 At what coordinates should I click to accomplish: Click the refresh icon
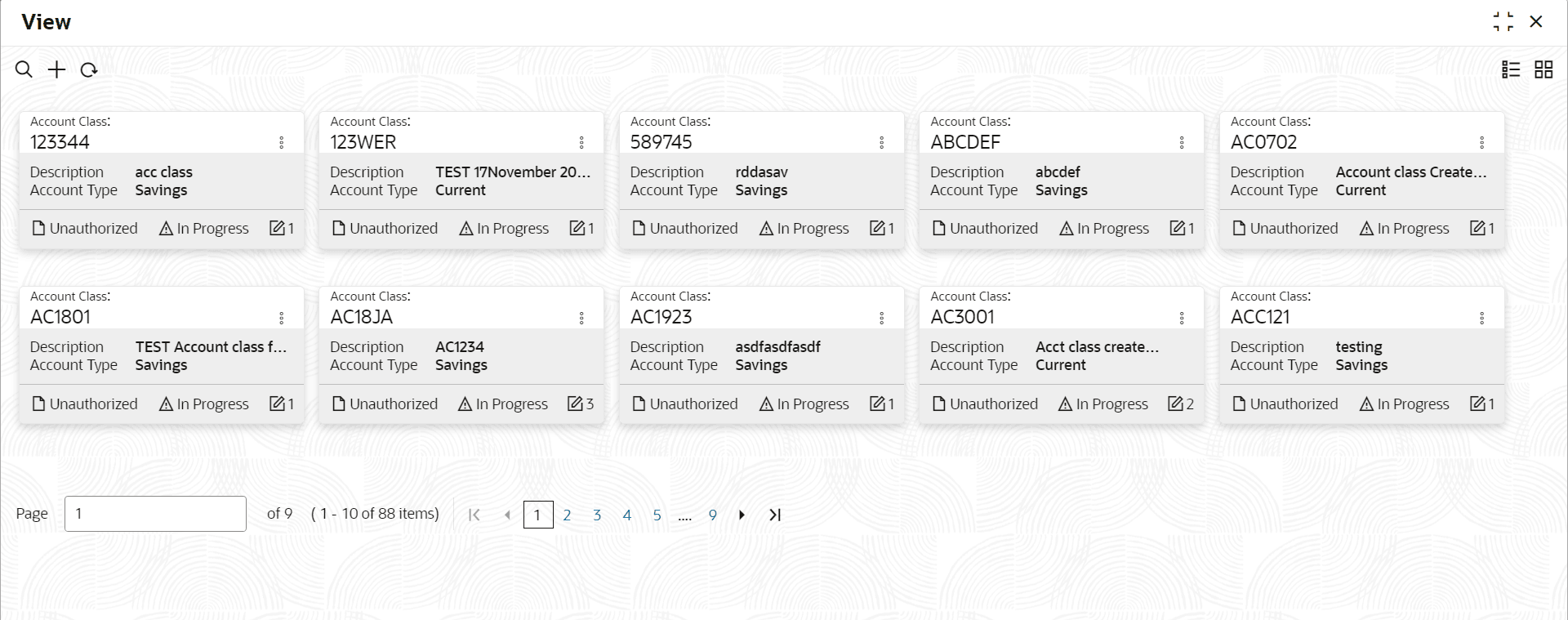(89, 69)
